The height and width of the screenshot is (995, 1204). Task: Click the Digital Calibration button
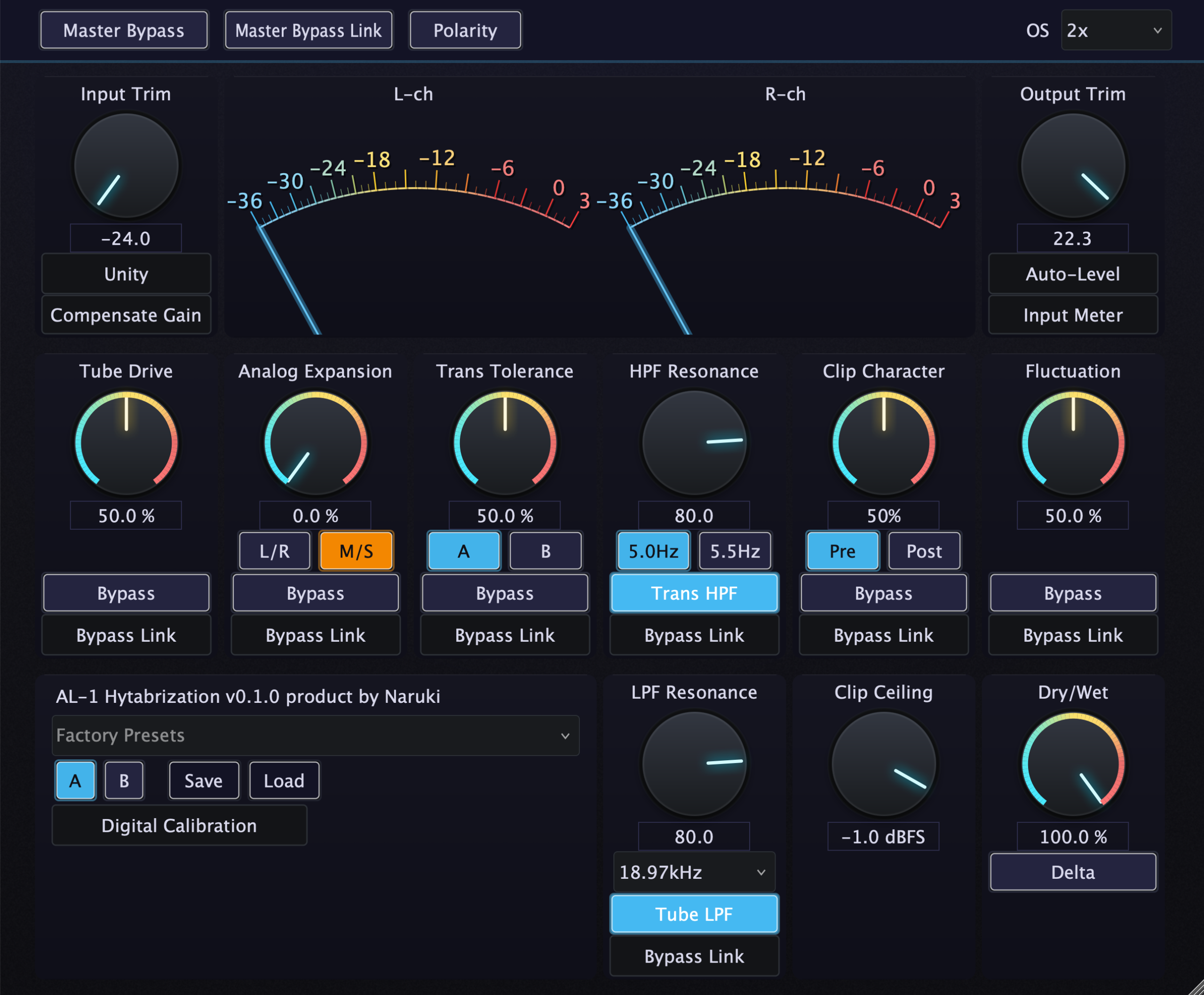pos(179,825)
